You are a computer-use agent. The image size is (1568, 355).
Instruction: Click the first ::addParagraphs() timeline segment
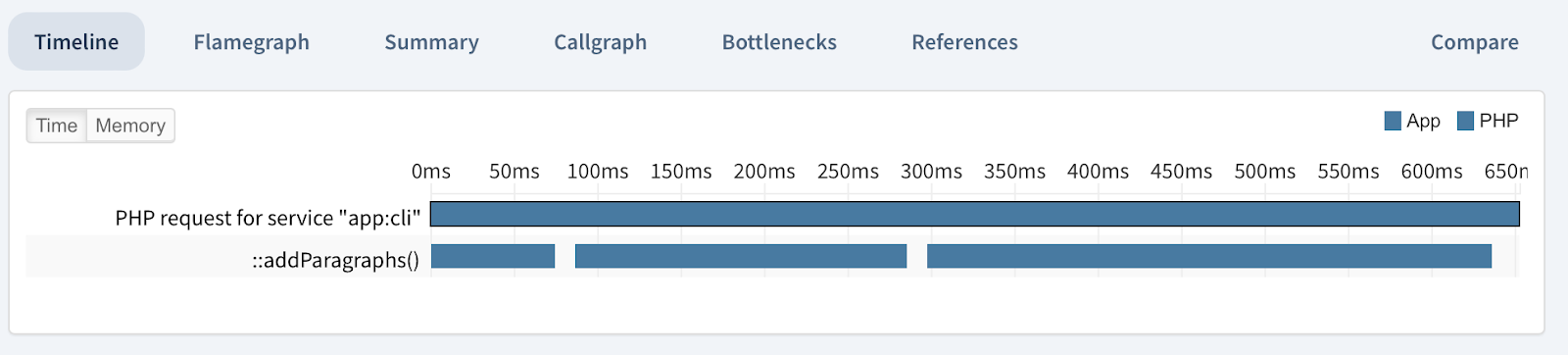[x=493, y=256]
